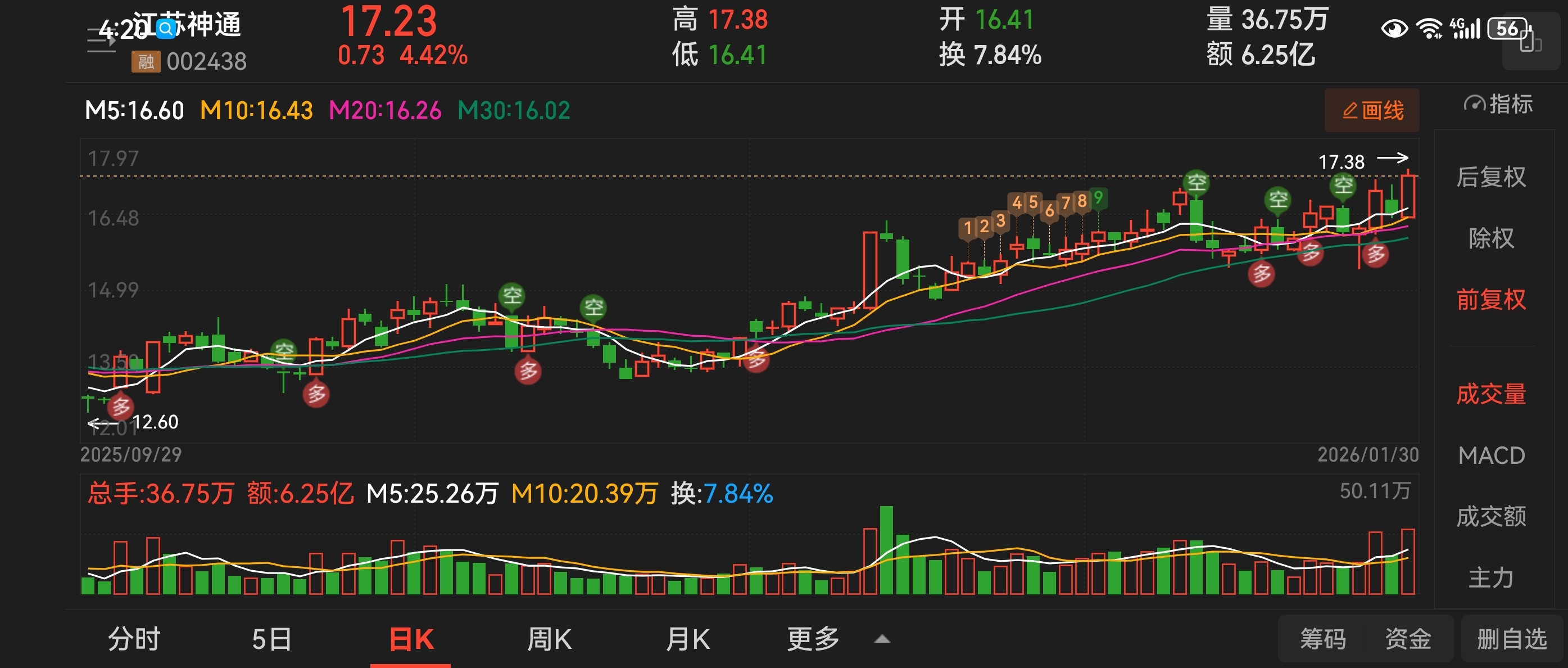Select 后复权 price adjustment mode
1568x668 pixels.
[1490, 177]
